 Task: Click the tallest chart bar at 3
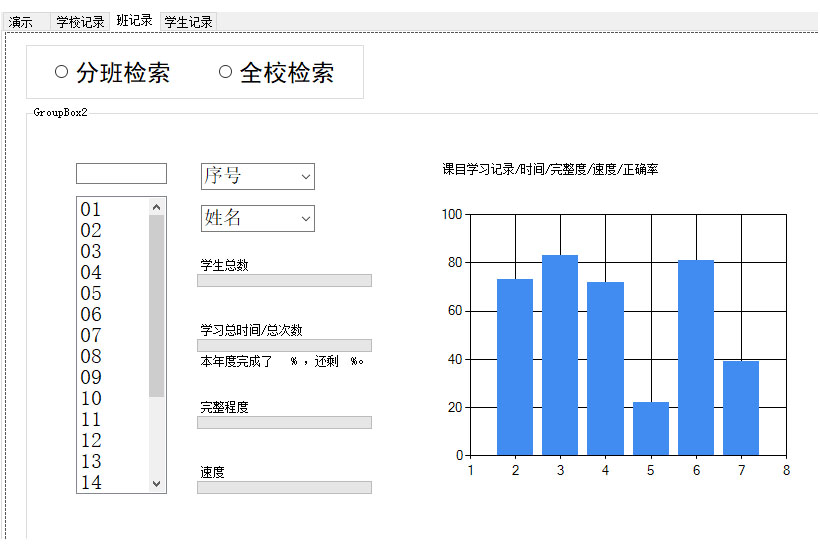[x=560, y=355]
